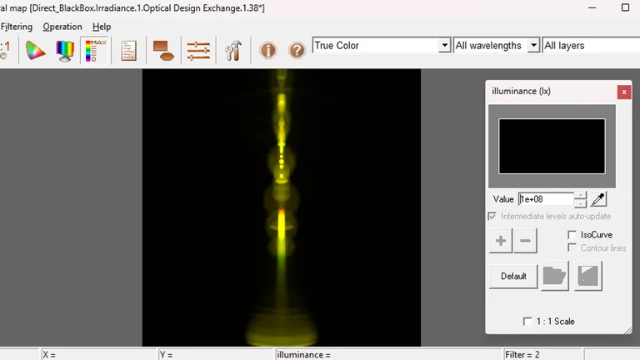This screenshot has height=360, width=640.
Task: Open the All layers dropdown
Action: point(591,45)
